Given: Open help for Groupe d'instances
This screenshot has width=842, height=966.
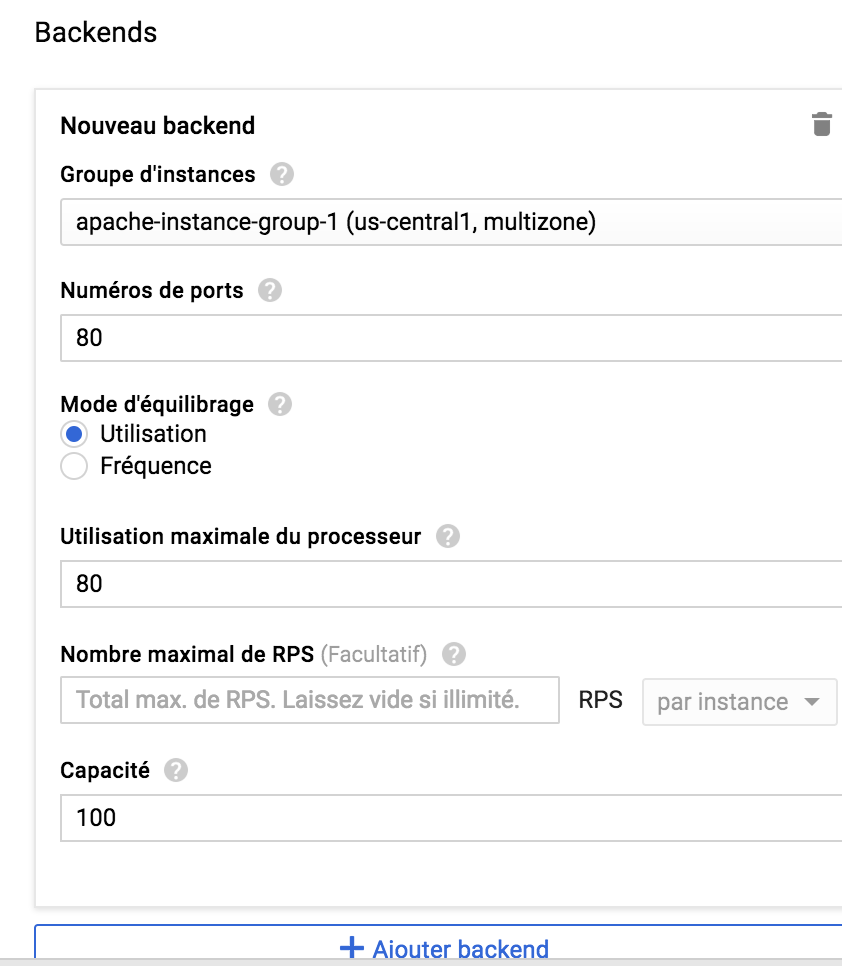Looking at the screenshot, I should (280, 173).
